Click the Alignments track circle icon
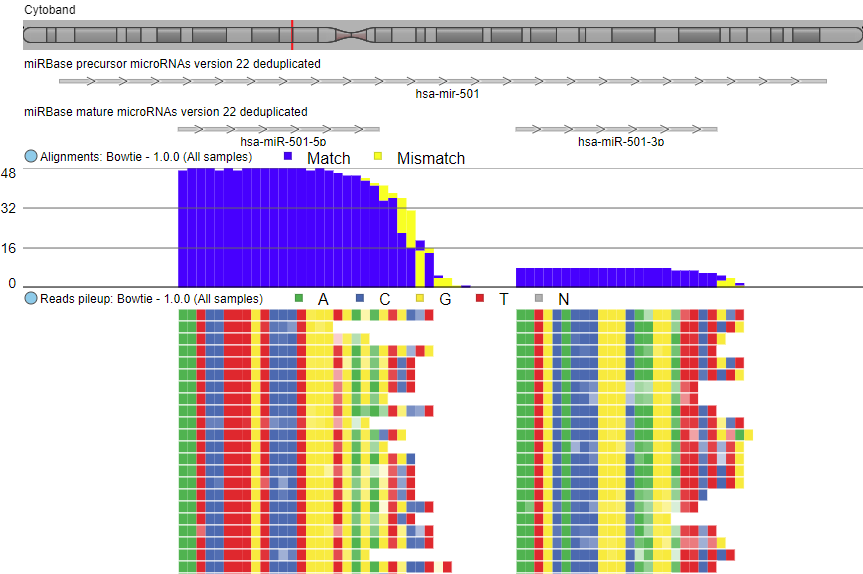The image size is (863, 574). coord(31,156)
